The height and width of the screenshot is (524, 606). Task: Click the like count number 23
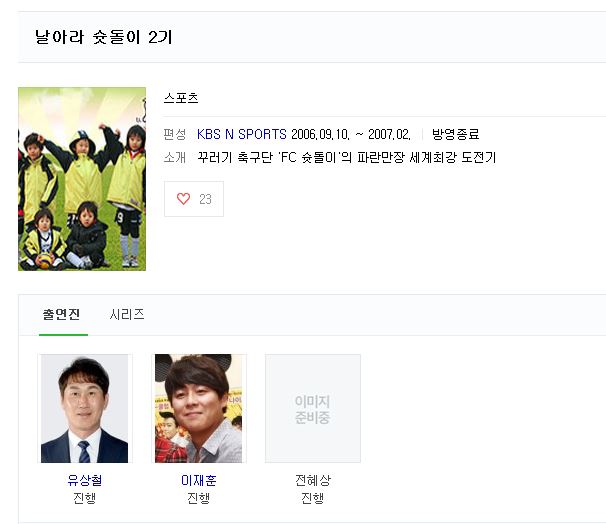point(205,199)
